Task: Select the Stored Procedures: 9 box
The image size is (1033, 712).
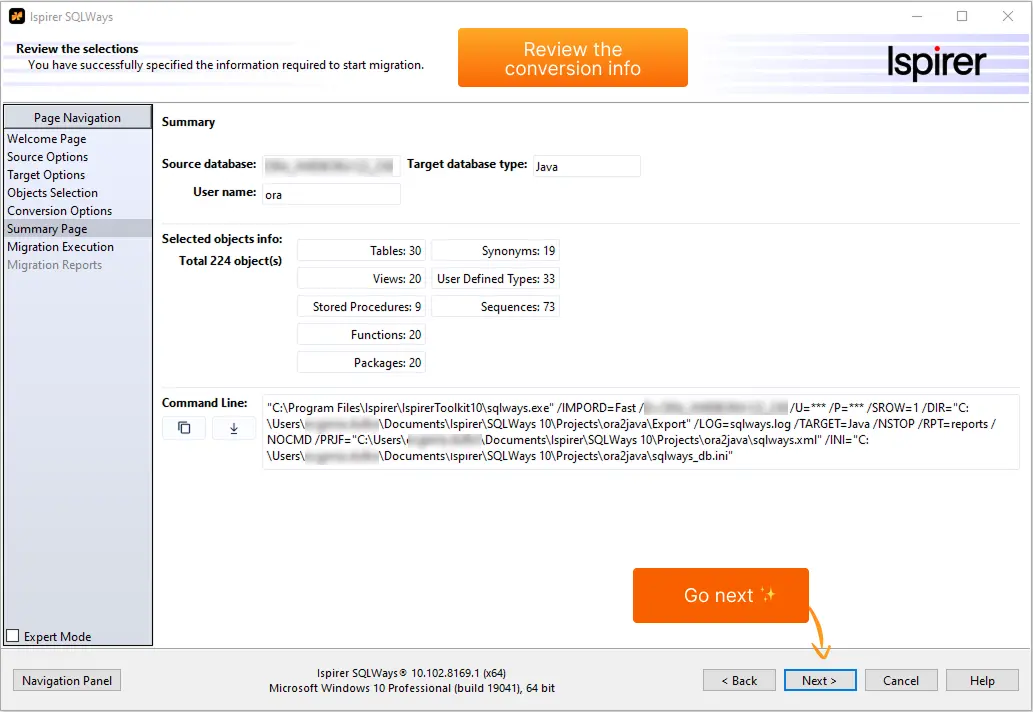Action: tap(361, 307)
